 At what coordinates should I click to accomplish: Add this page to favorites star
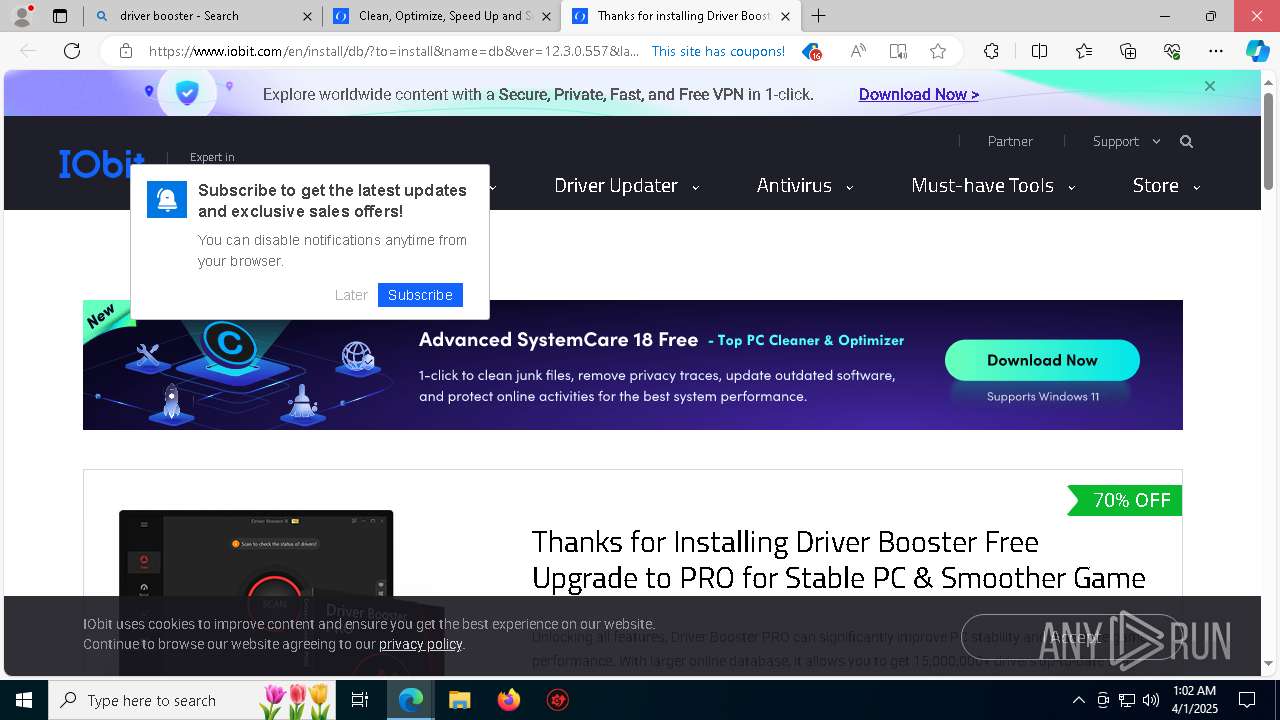pos(938,51)
